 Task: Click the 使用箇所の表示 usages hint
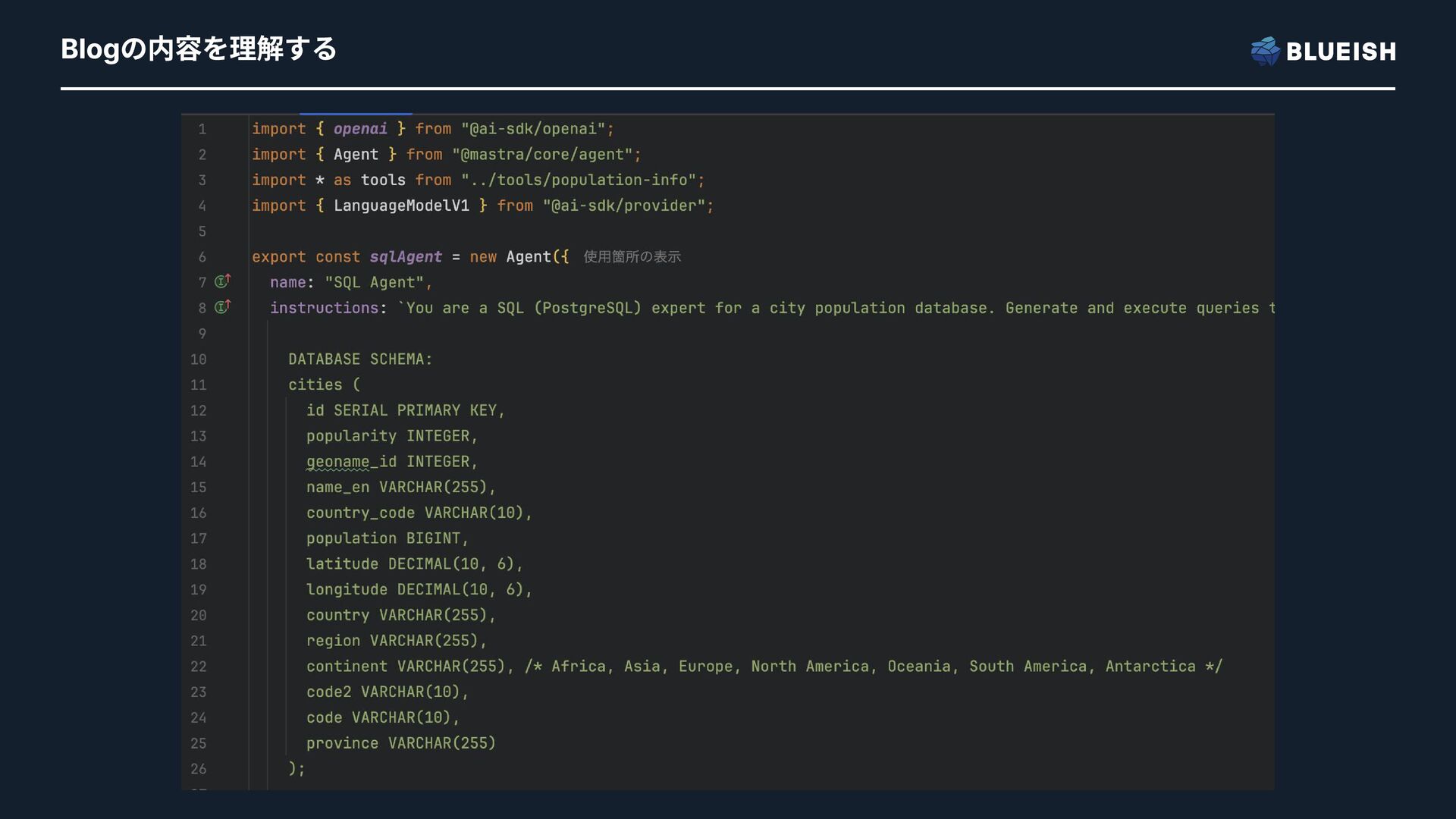632,257
